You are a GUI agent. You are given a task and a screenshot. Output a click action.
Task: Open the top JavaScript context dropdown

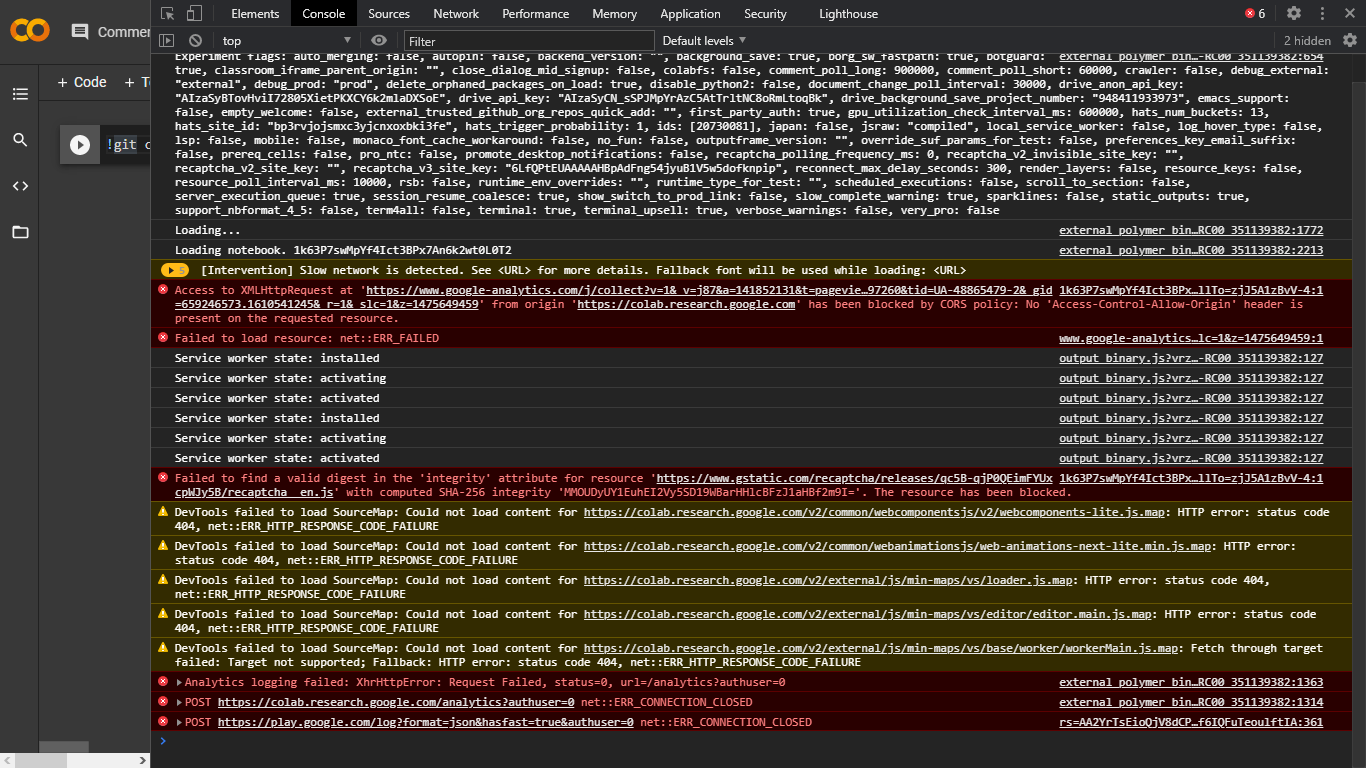(x=285, y=41)
